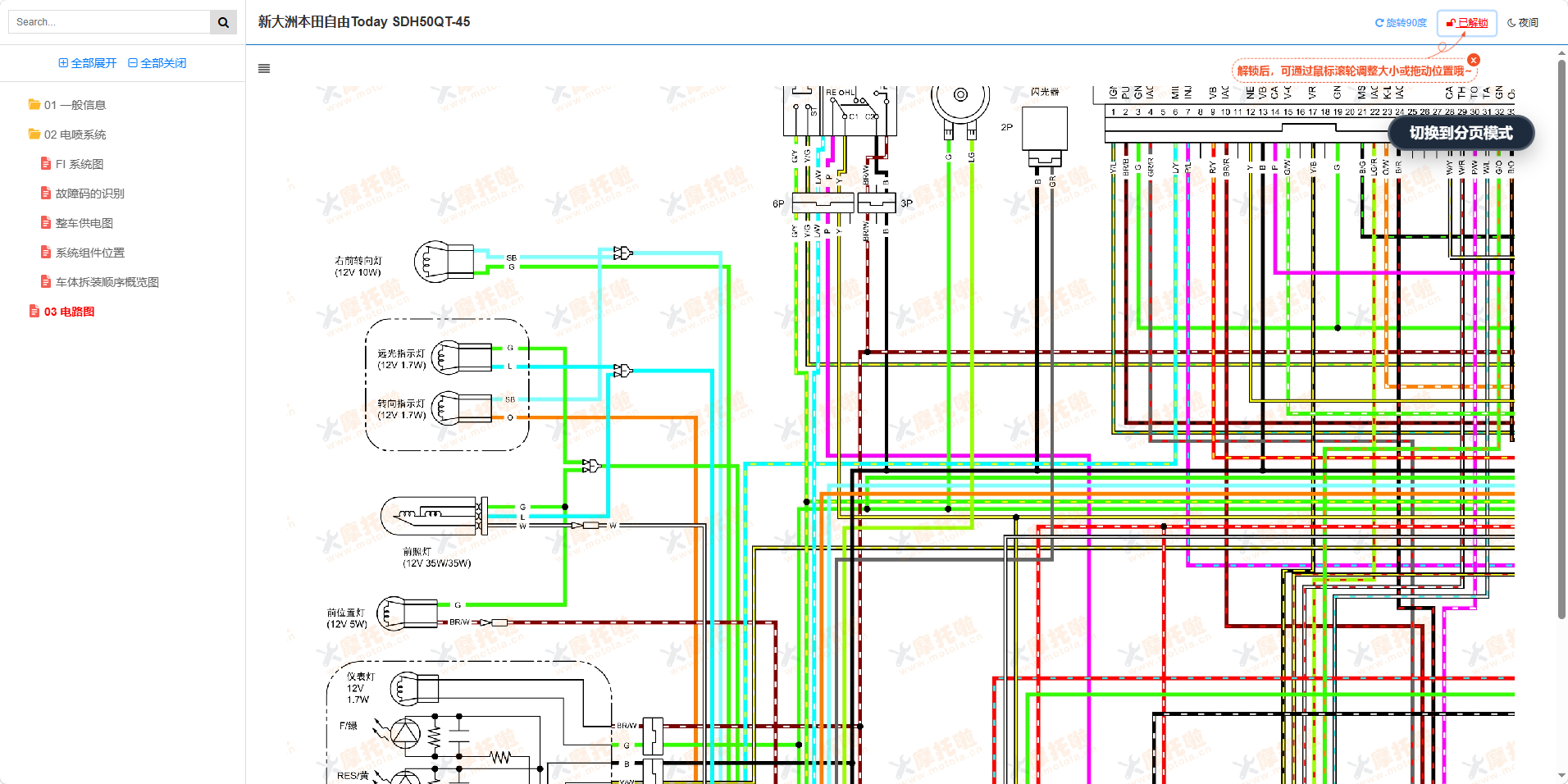Viewport: 1568px width, 784px height.
Task: Click the scrollbar down arrow
Action: pyautogui.click(x=1561, y=776)
